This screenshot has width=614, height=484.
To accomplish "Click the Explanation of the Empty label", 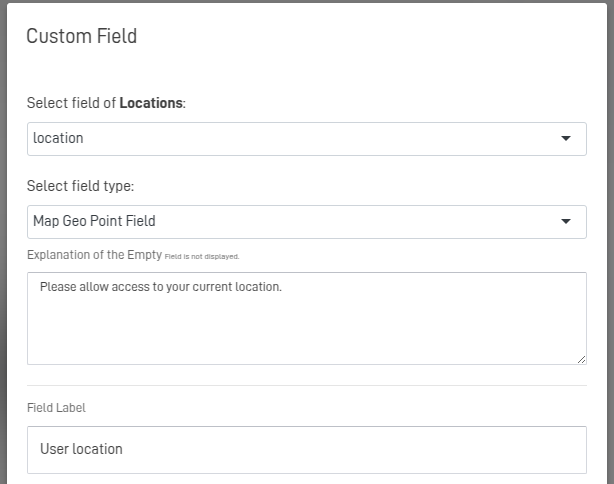I will coord(94,255).
